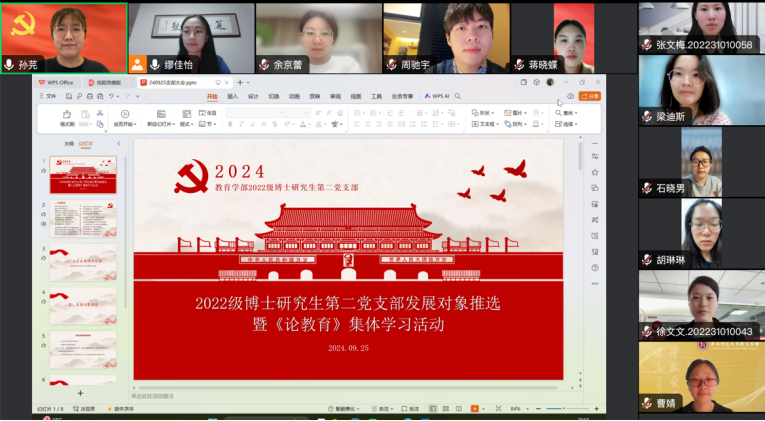
Task: Open the 新建幻灯片 new slide dropdown
Action: click(x=160, y=124)
